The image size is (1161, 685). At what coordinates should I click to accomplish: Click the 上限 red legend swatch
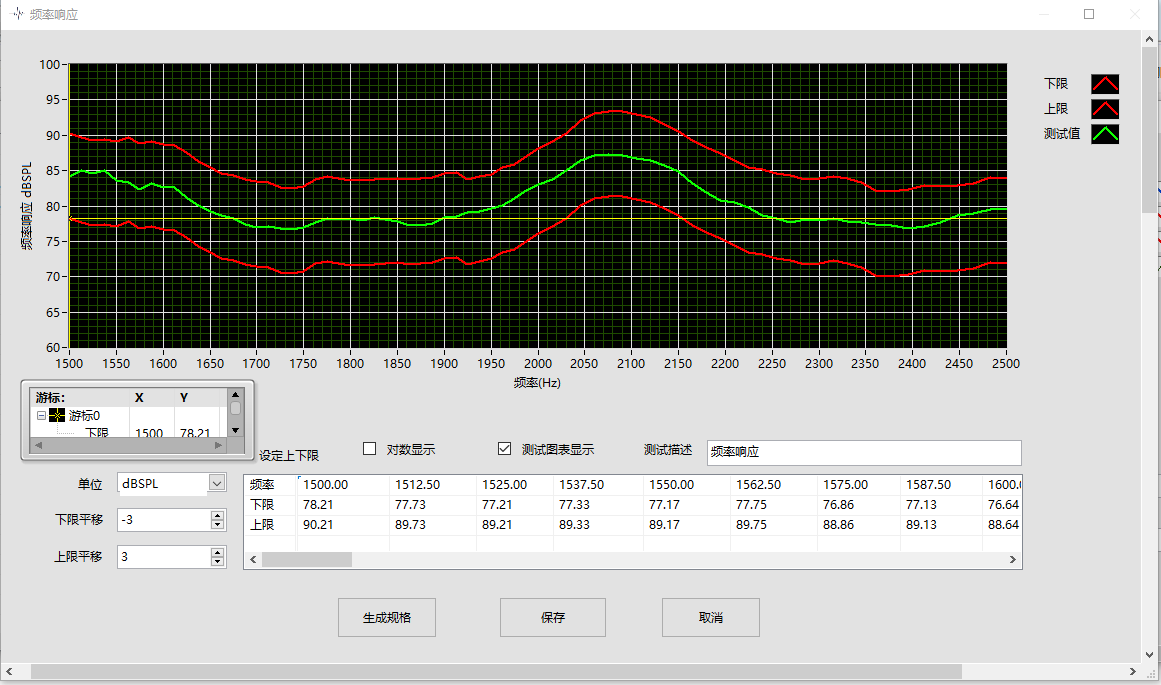click(x=1105, y=109)
